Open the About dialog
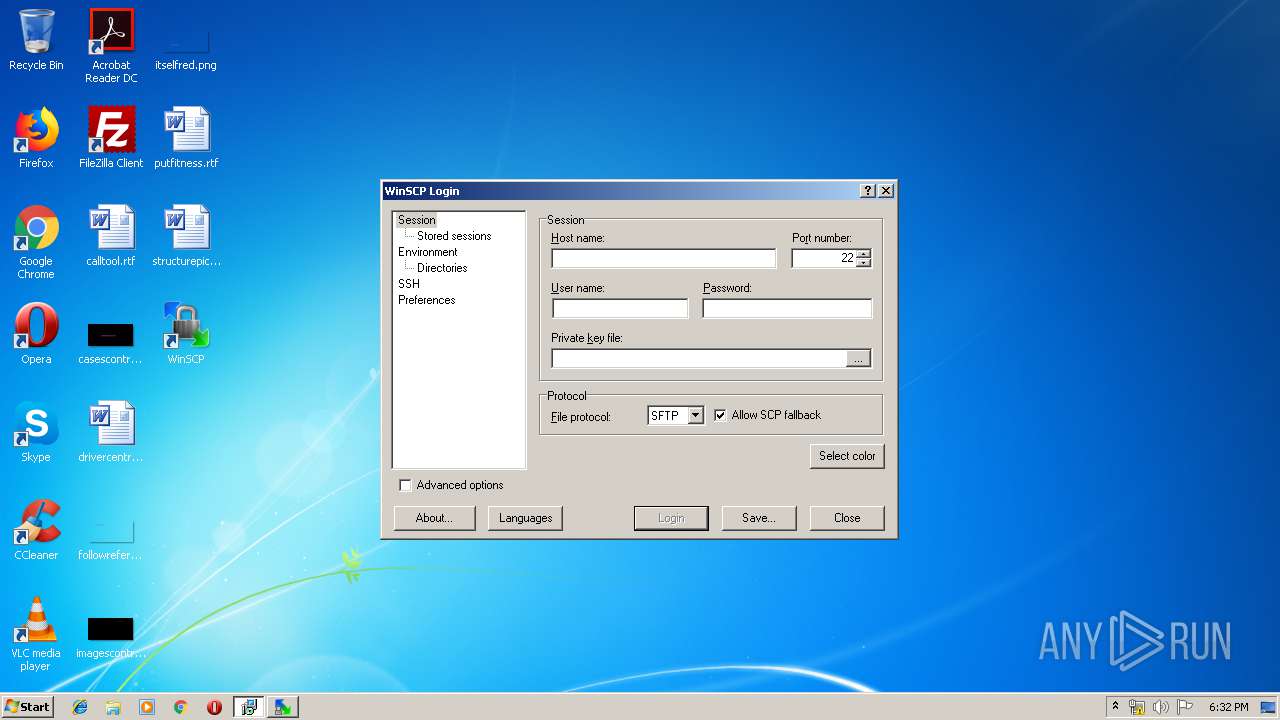Image resolution: width=1280 pixels, height=720 pixels. (434, 518)
